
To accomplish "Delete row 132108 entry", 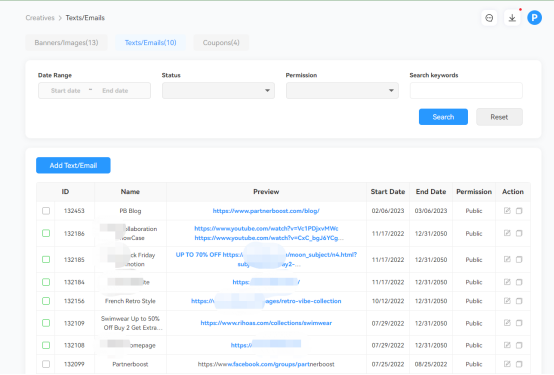I will click(x=519, y=345).
